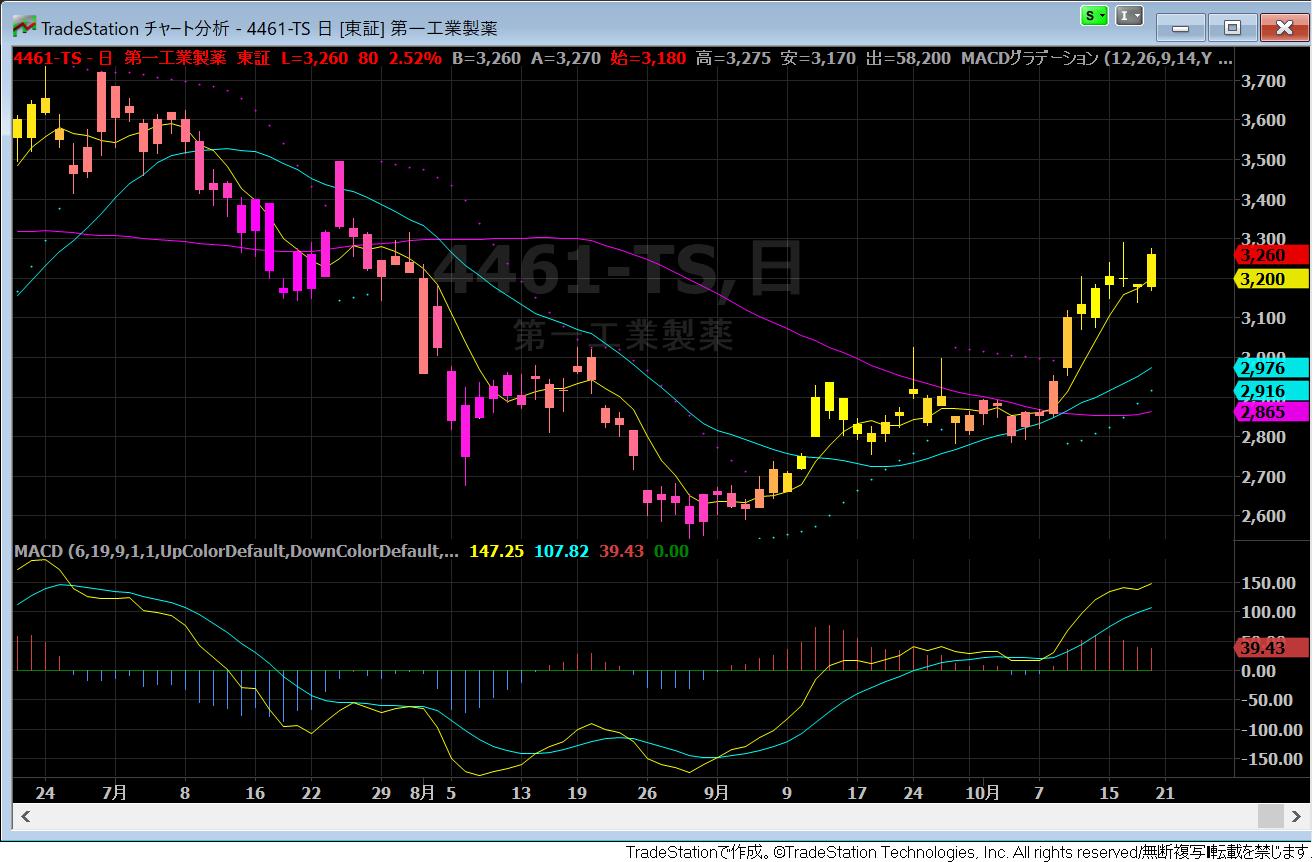Click the horizontal scrollbar left arrow
1313x862 pixels.
click(x=26, y=816)
